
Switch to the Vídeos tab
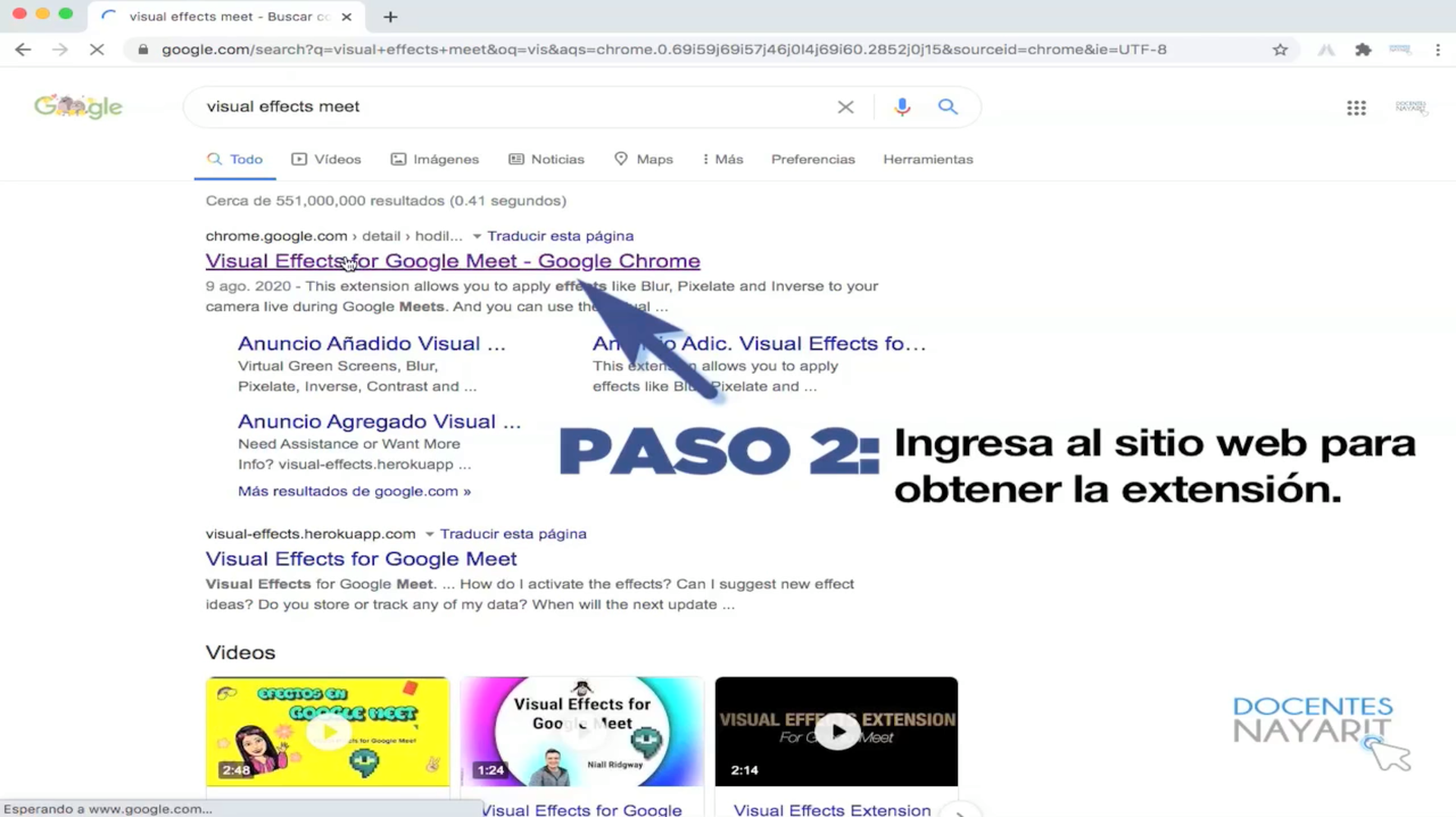327,159
